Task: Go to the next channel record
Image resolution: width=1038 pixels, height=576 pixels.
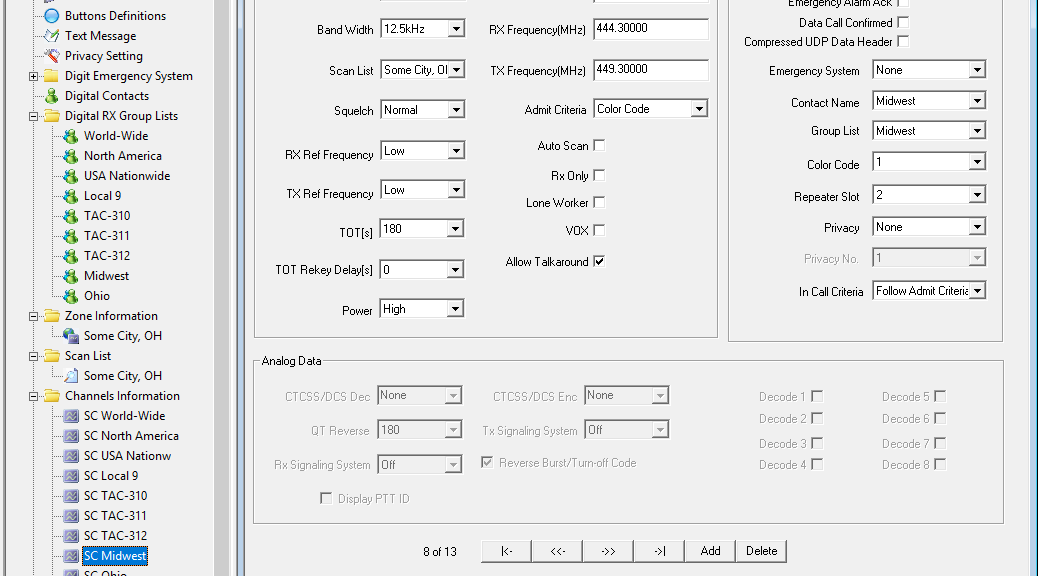Action: click(608, 550)
